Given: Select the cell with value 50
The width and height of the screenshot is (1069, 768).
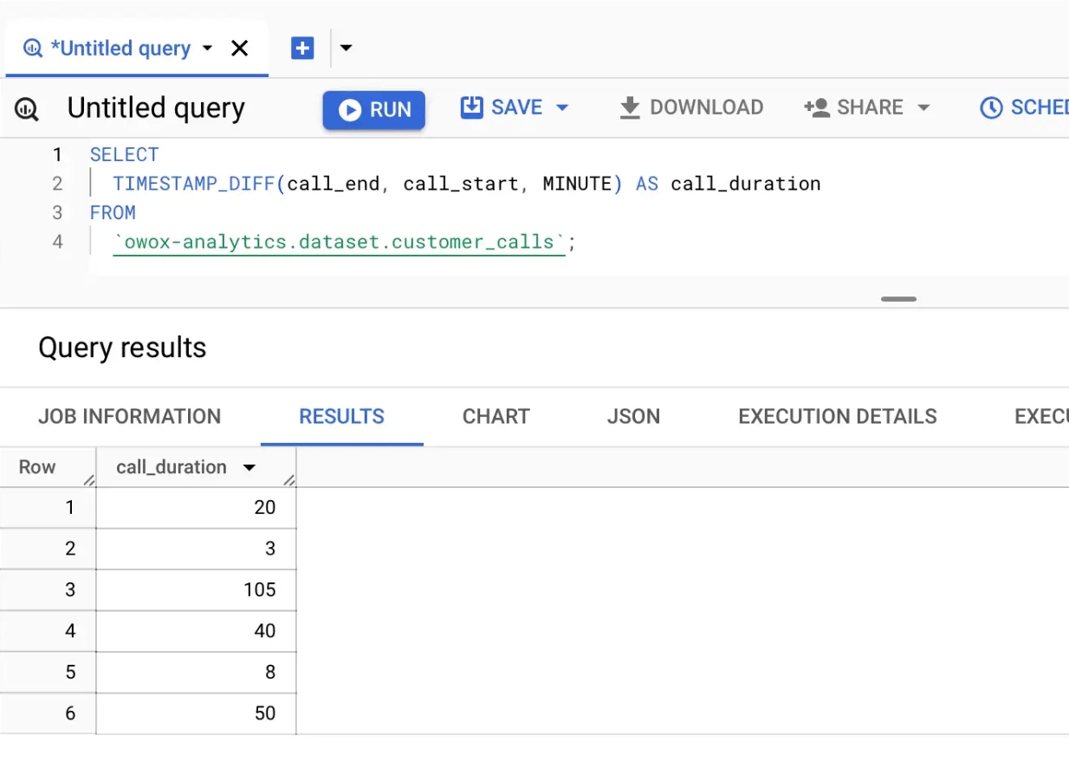Looking at the screenshot, I should point(196,713).
